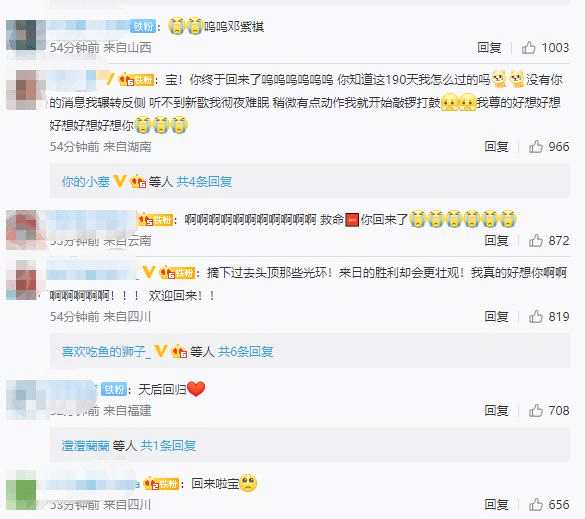The width and height of the screenshot is (585, 519).
Task: Open the 喜欢吃鱼的狮子_ user profile
Action: click(x=106, y=351)
